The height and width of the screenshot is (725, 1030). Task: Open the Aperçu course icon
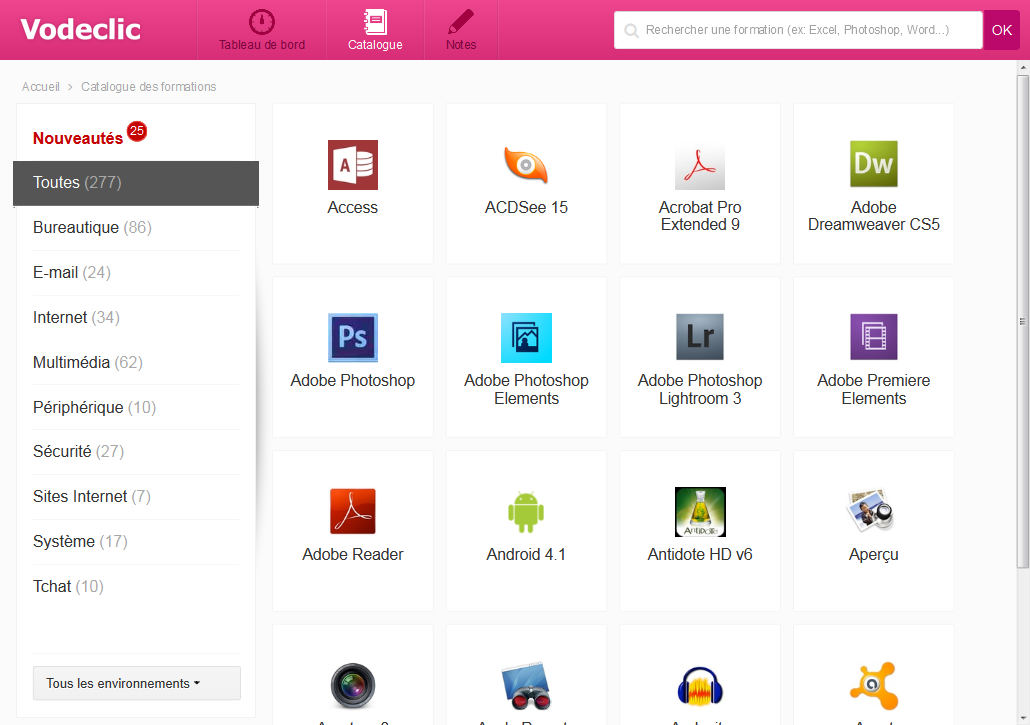[872, 510]
